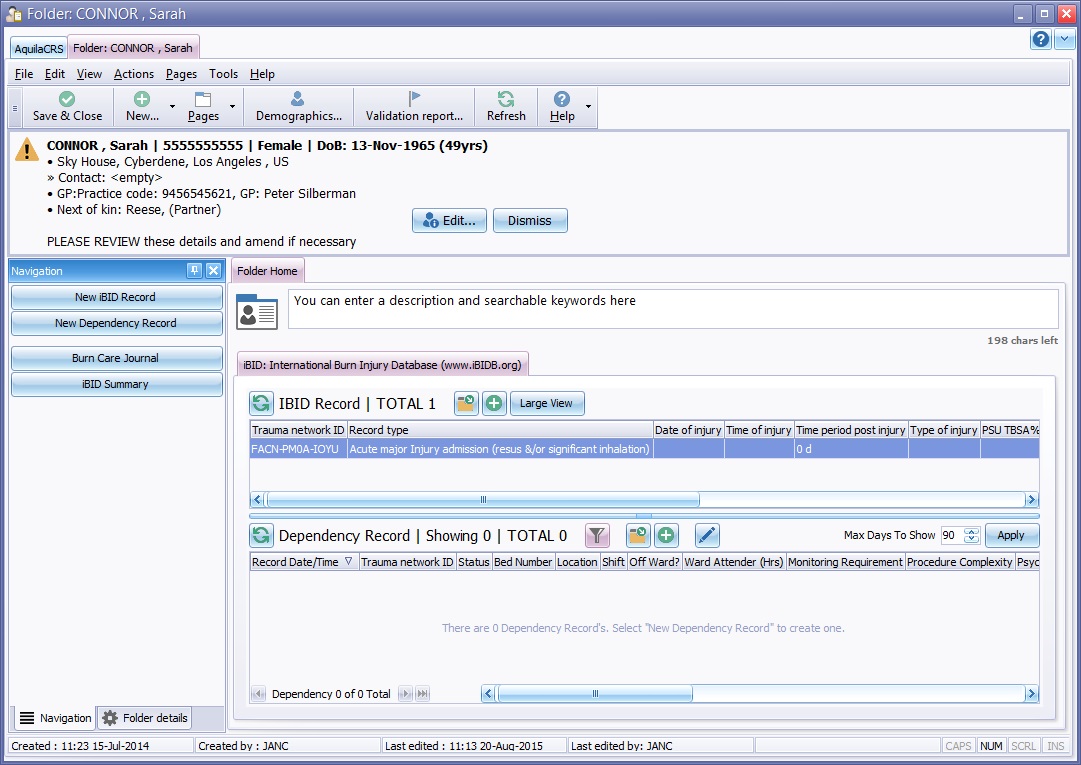Refresh the IBID Record list
Screen dimensions: 1081x765
coord(261,403)
